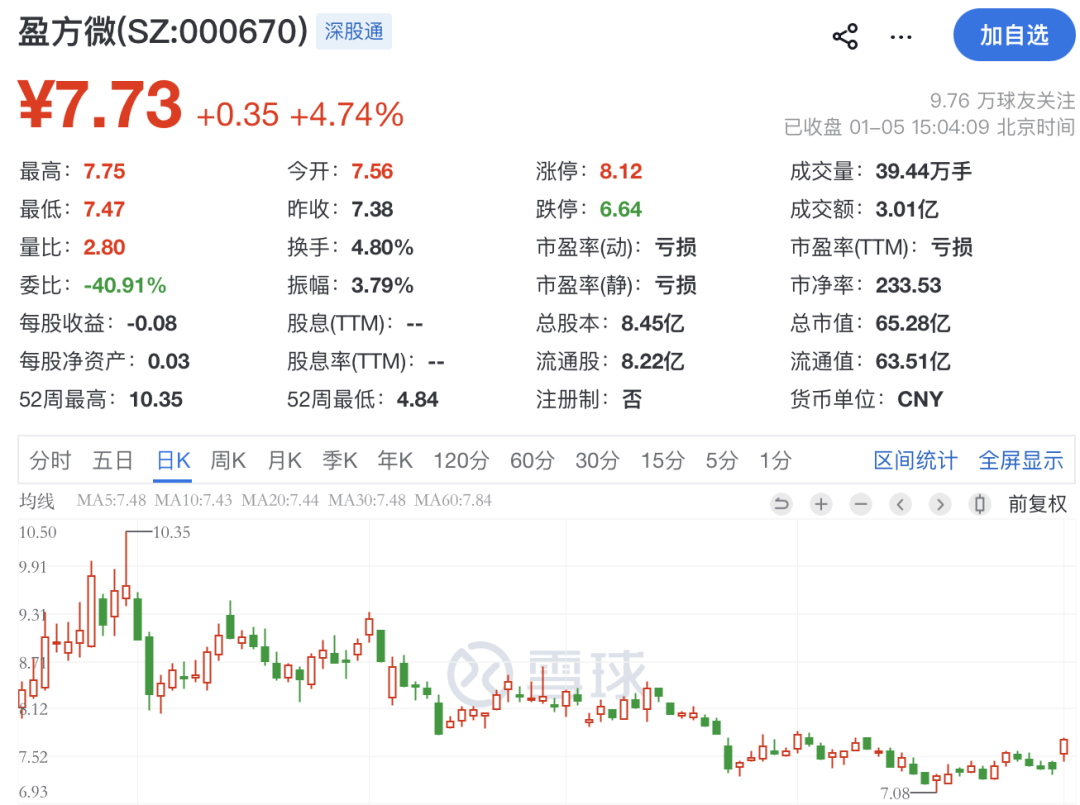The image size is (1080, 805).
Task: Open the three-dot more options menu
Action: click(901, 37)
